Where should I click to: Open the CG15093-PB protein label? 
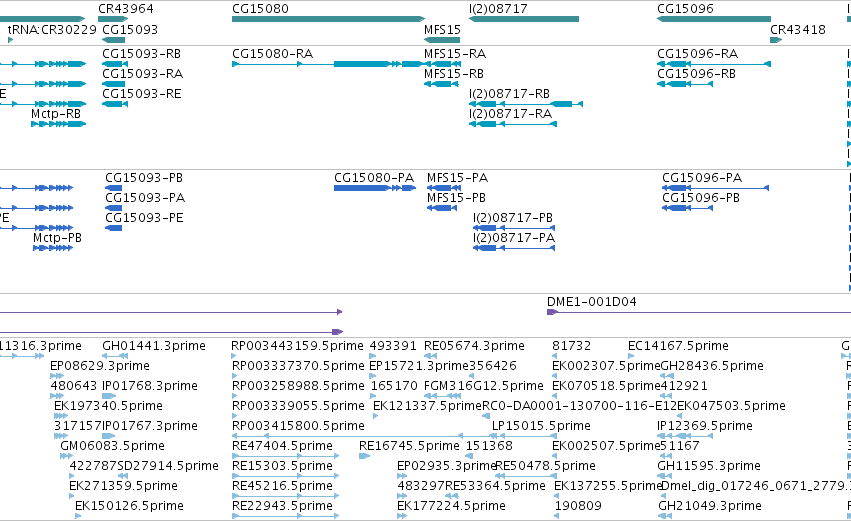coord(144,178)
